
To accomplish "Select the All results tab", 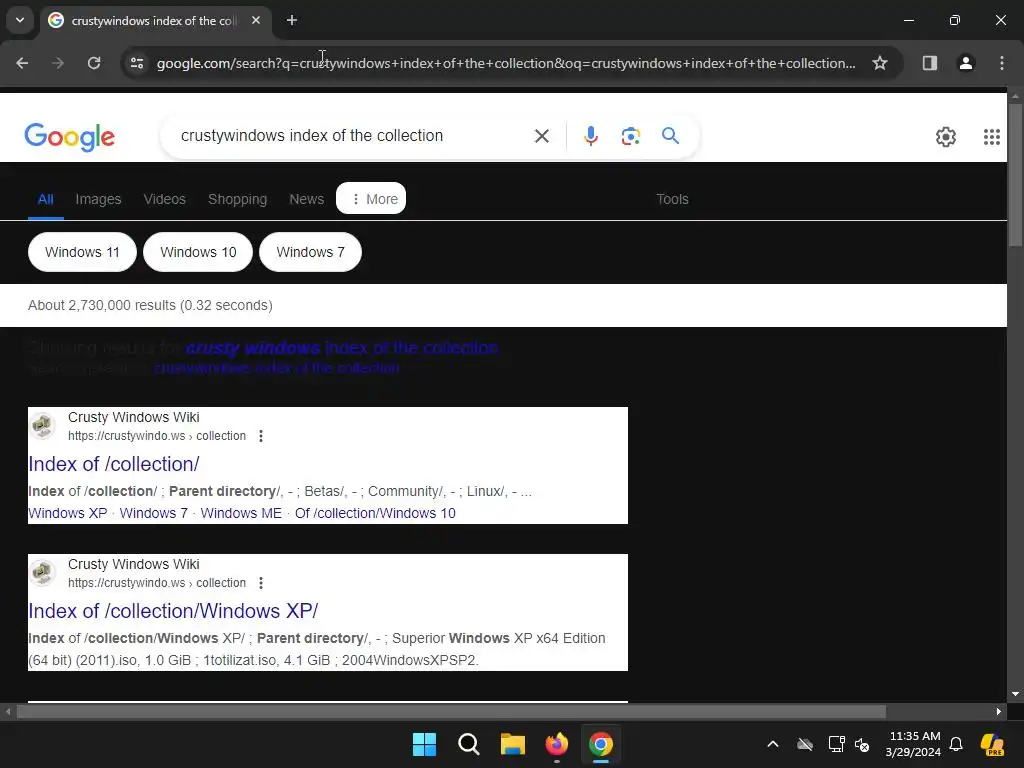I will [x=45, y=199].
